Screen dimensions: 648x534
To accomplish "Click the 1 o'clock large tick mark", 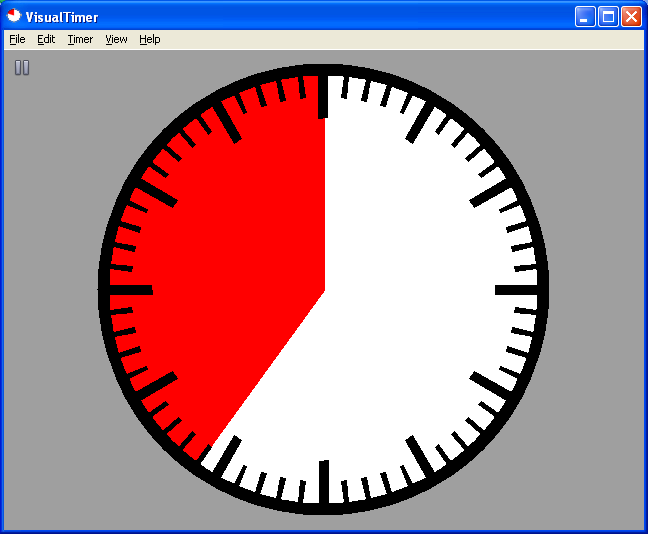I will pos(420,123).
